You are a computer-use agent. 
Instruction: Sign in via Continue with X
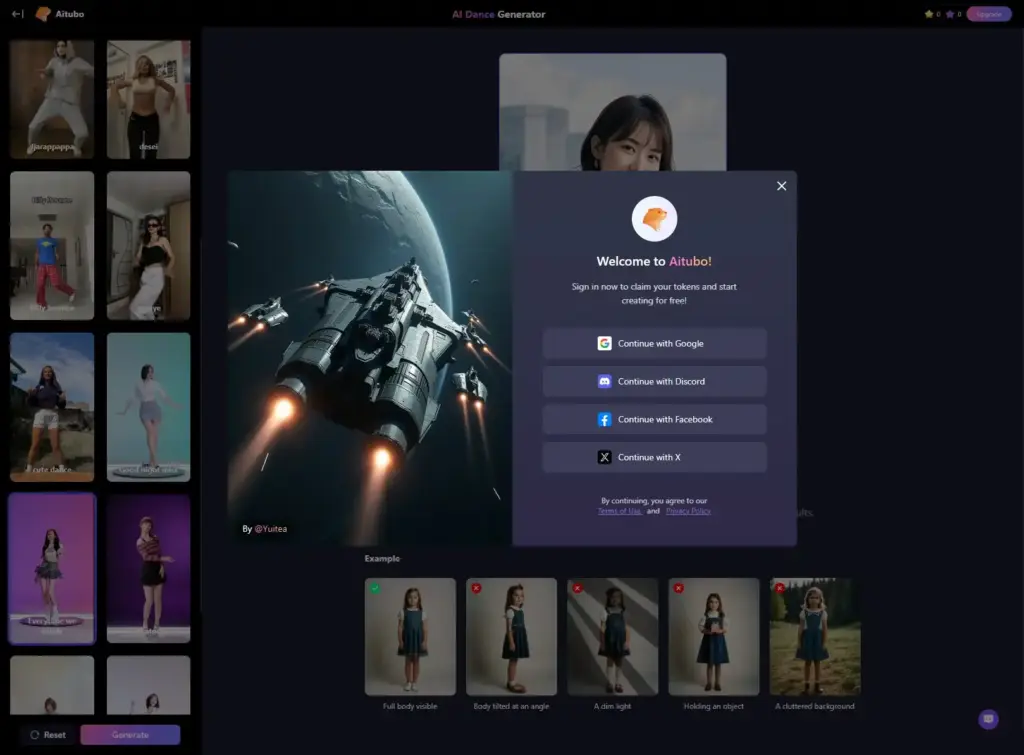(654, 457)
